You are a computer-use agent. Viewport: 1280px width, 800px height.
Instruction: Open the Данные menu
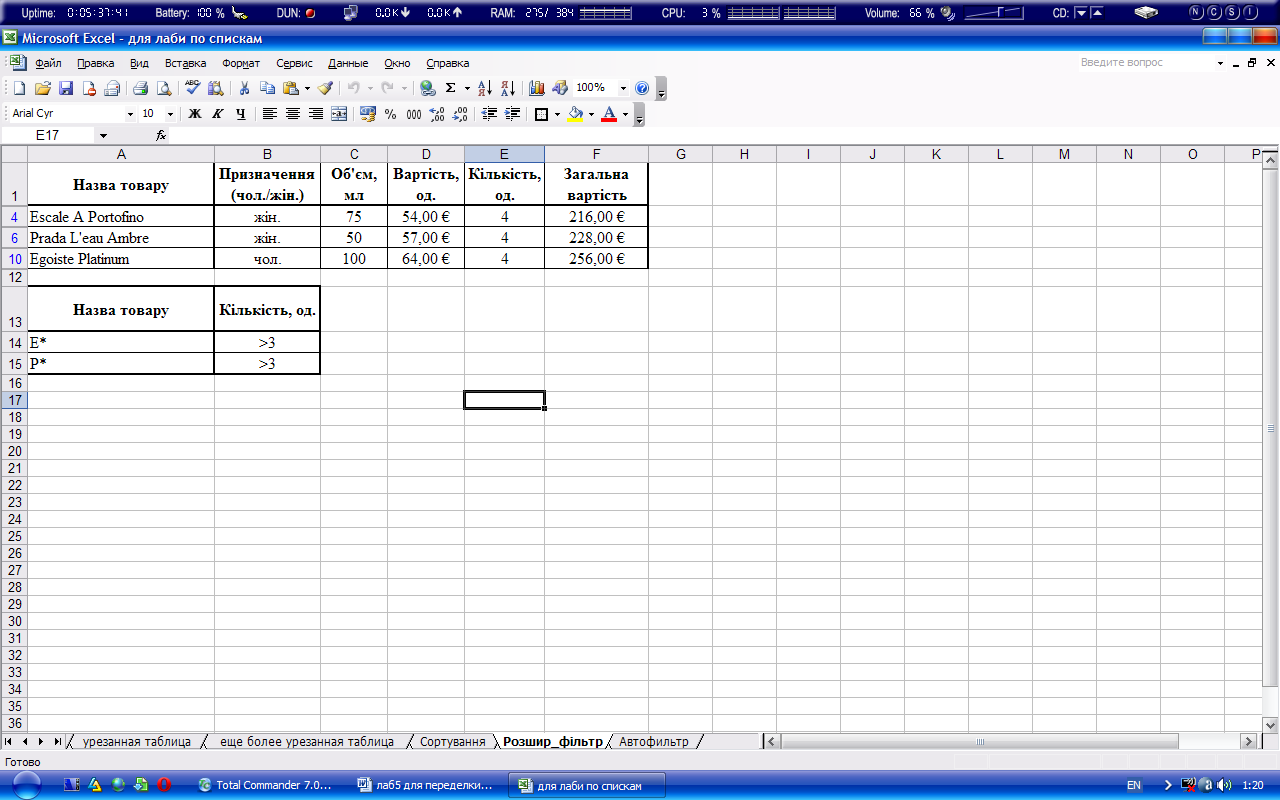[348, 63]
